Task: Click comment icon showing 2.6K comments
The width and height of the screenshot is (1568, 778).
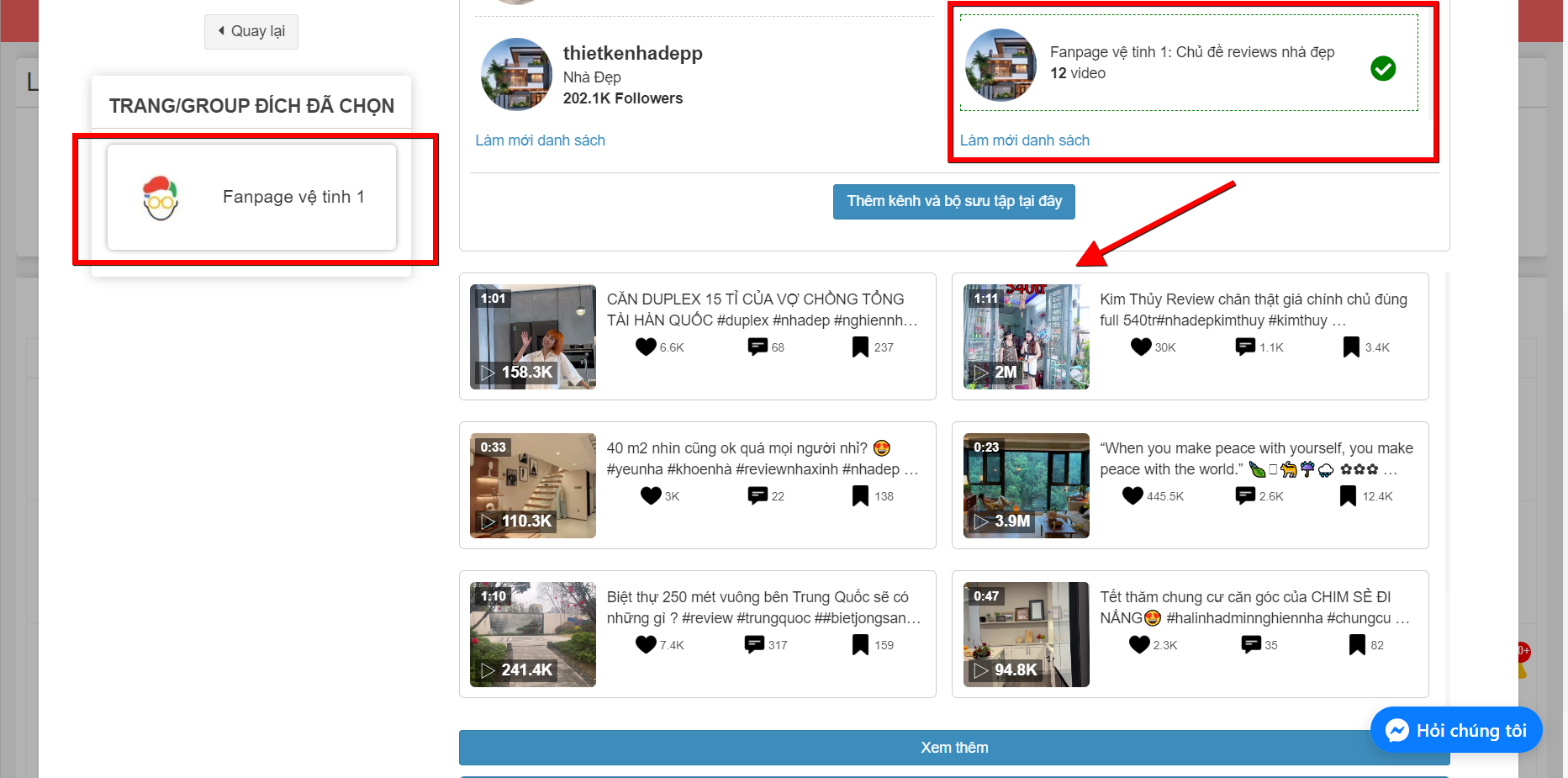Action: [1245, 495]
